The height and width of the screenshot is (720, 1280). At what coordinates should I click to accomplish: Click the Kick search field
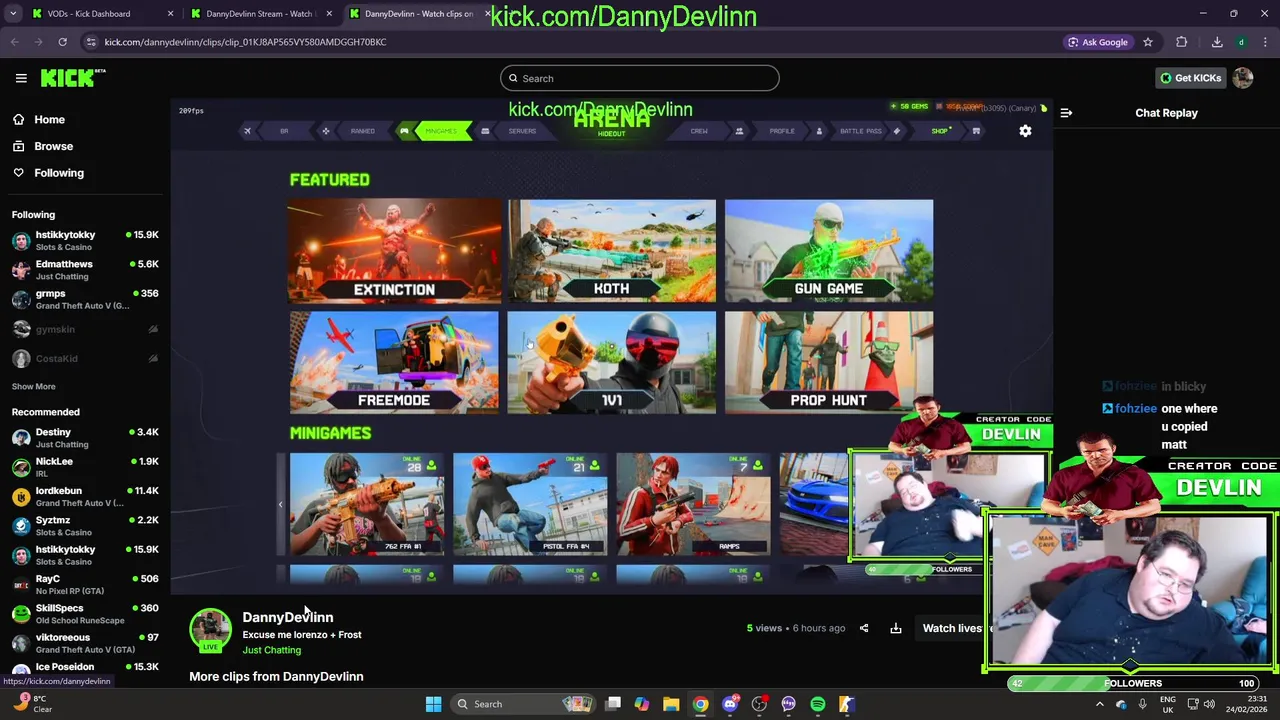(x=640, y=78)
